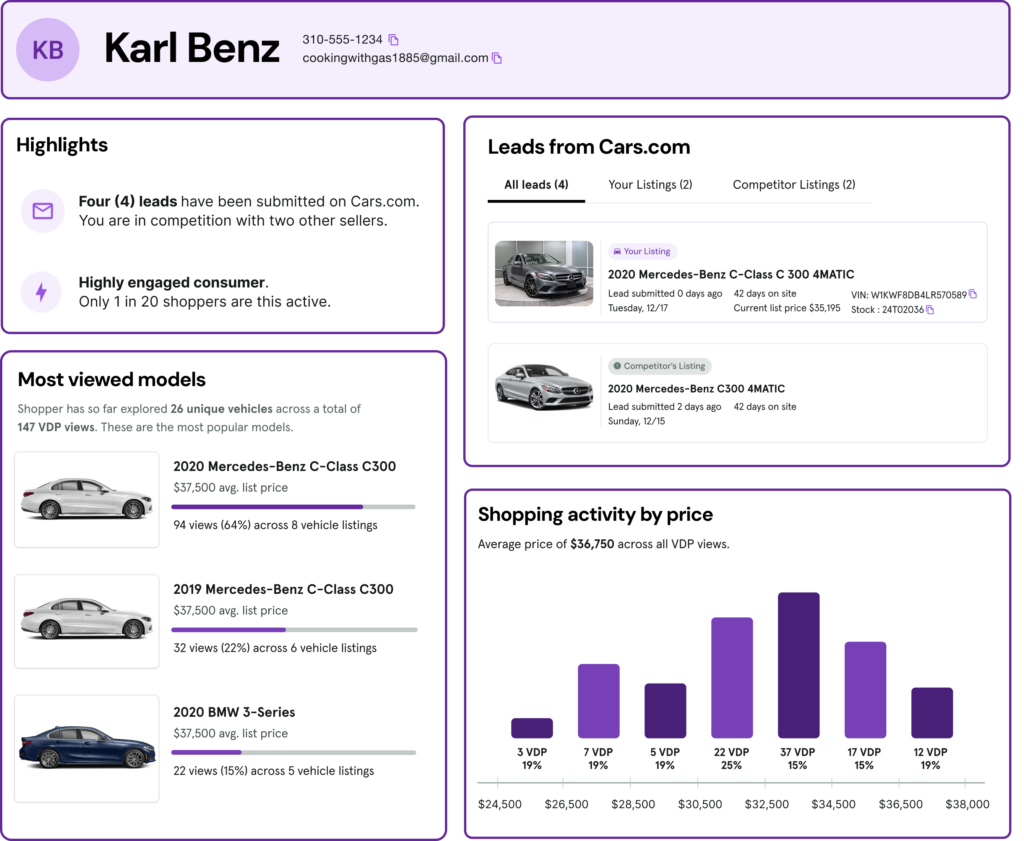The image size is (1024, 841).
Task: Select the 5 VDP price bar
Action: click(x=665, y=711)
